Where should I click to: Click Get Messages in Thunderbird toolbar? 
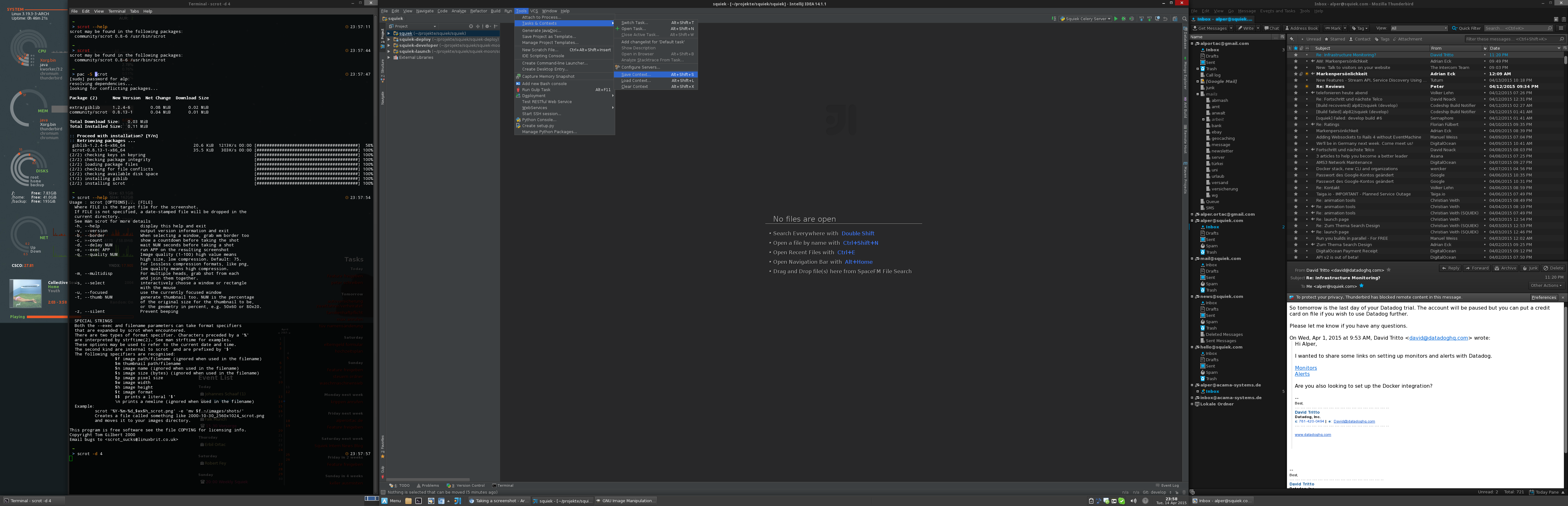click(1210, 28)
